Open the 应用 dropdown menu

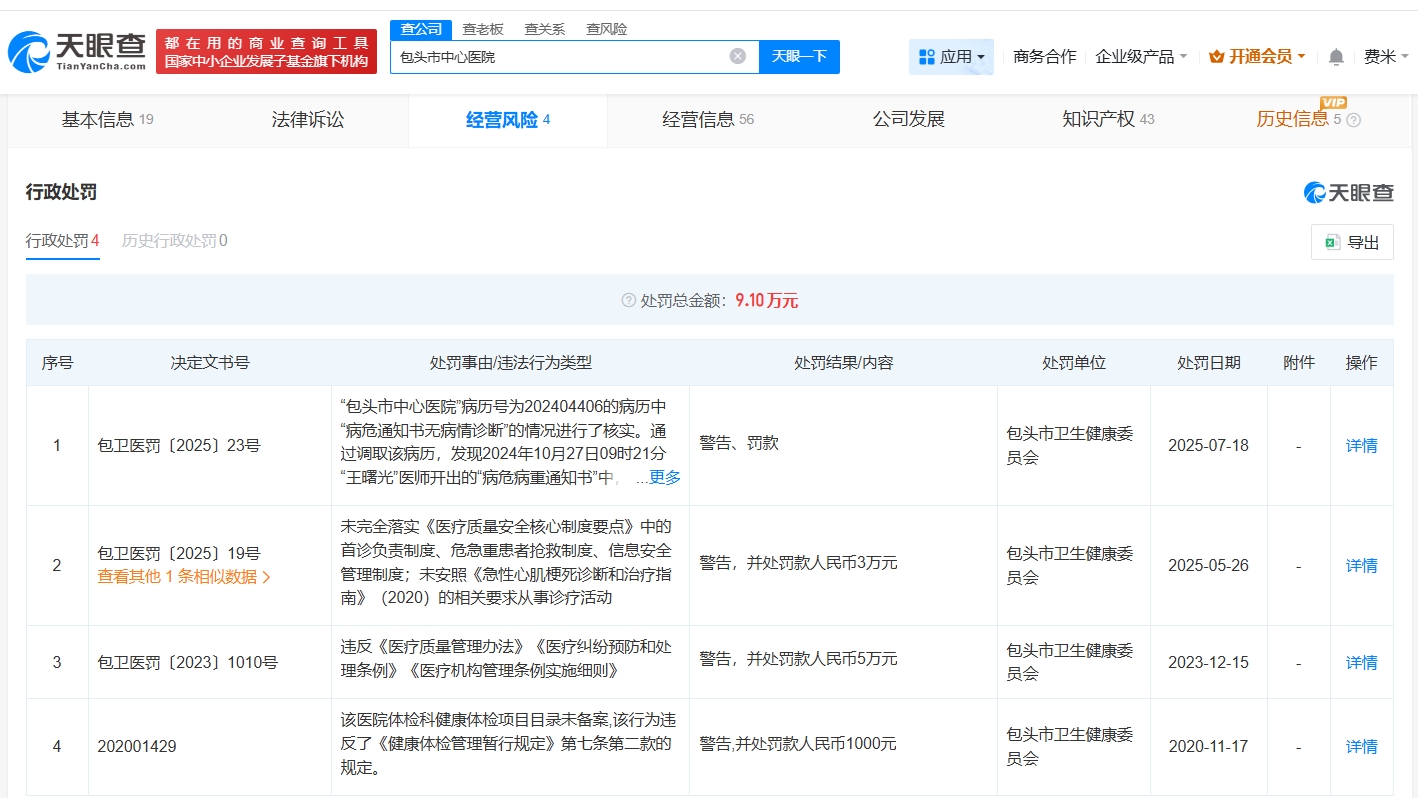(x=951, y=57)
